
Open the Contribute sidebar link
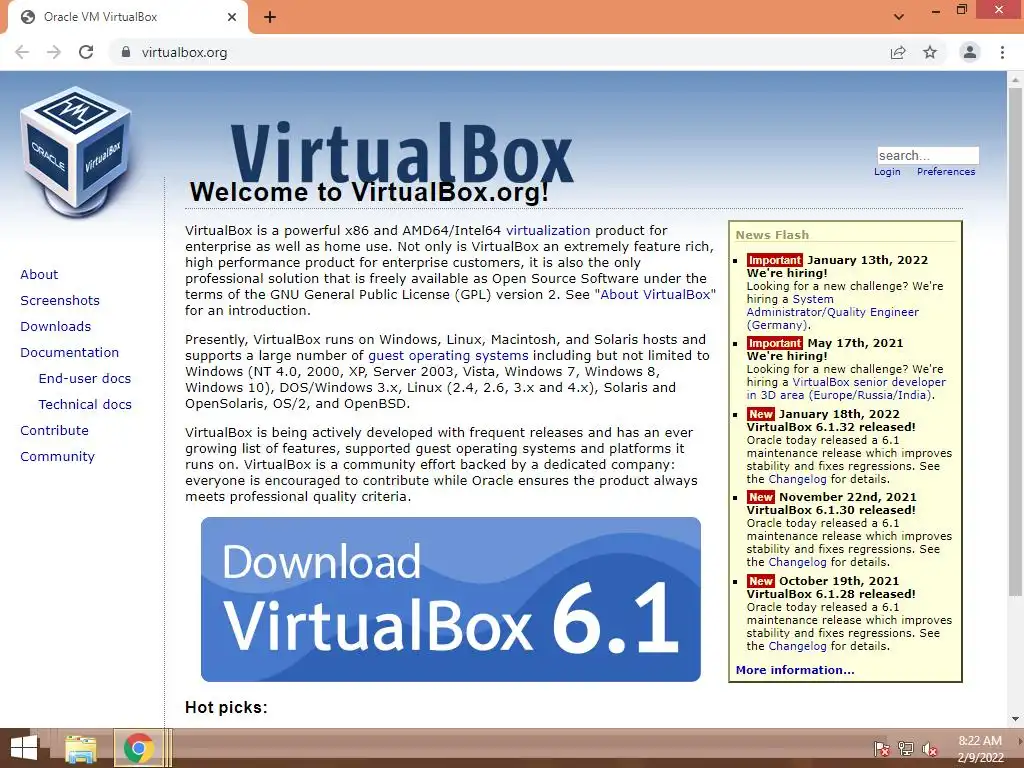(54, 430)
